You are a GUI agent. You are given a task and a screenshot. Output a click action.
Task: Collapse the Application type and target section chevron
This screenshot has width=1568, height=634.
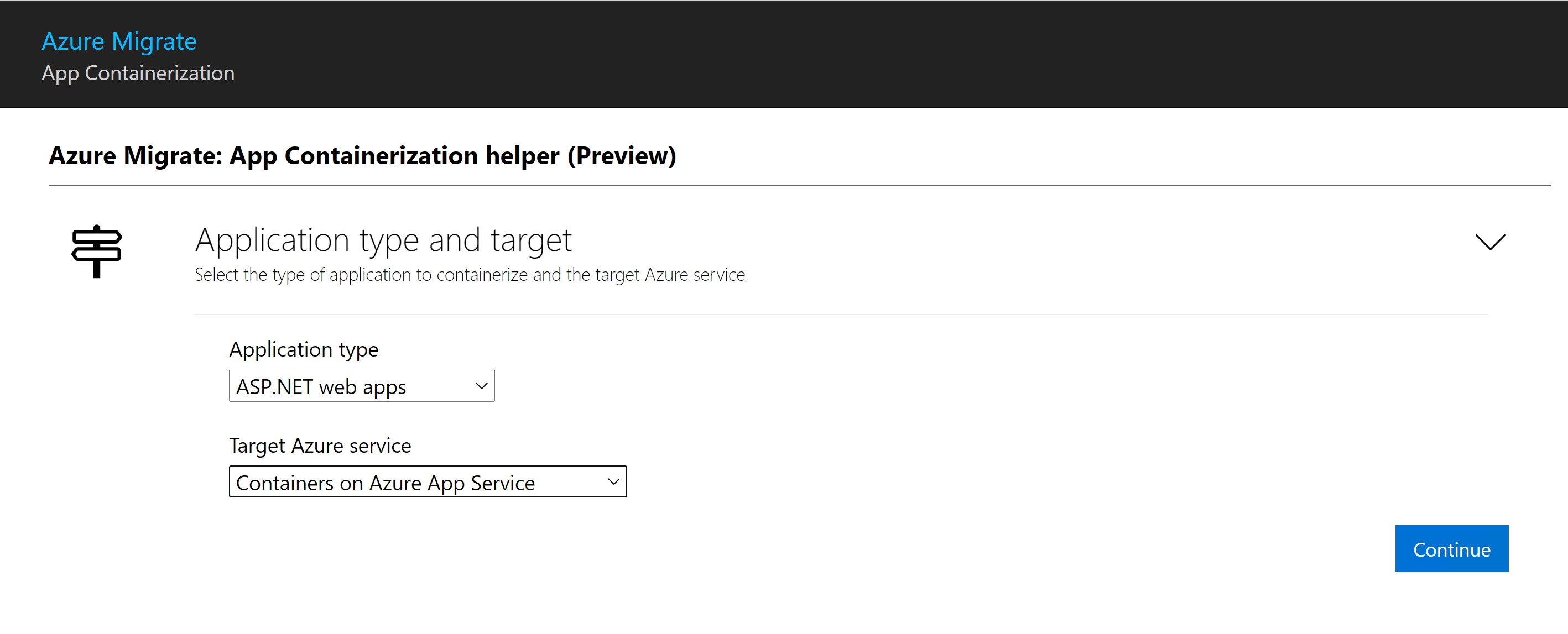click(x=1490, y=242)
